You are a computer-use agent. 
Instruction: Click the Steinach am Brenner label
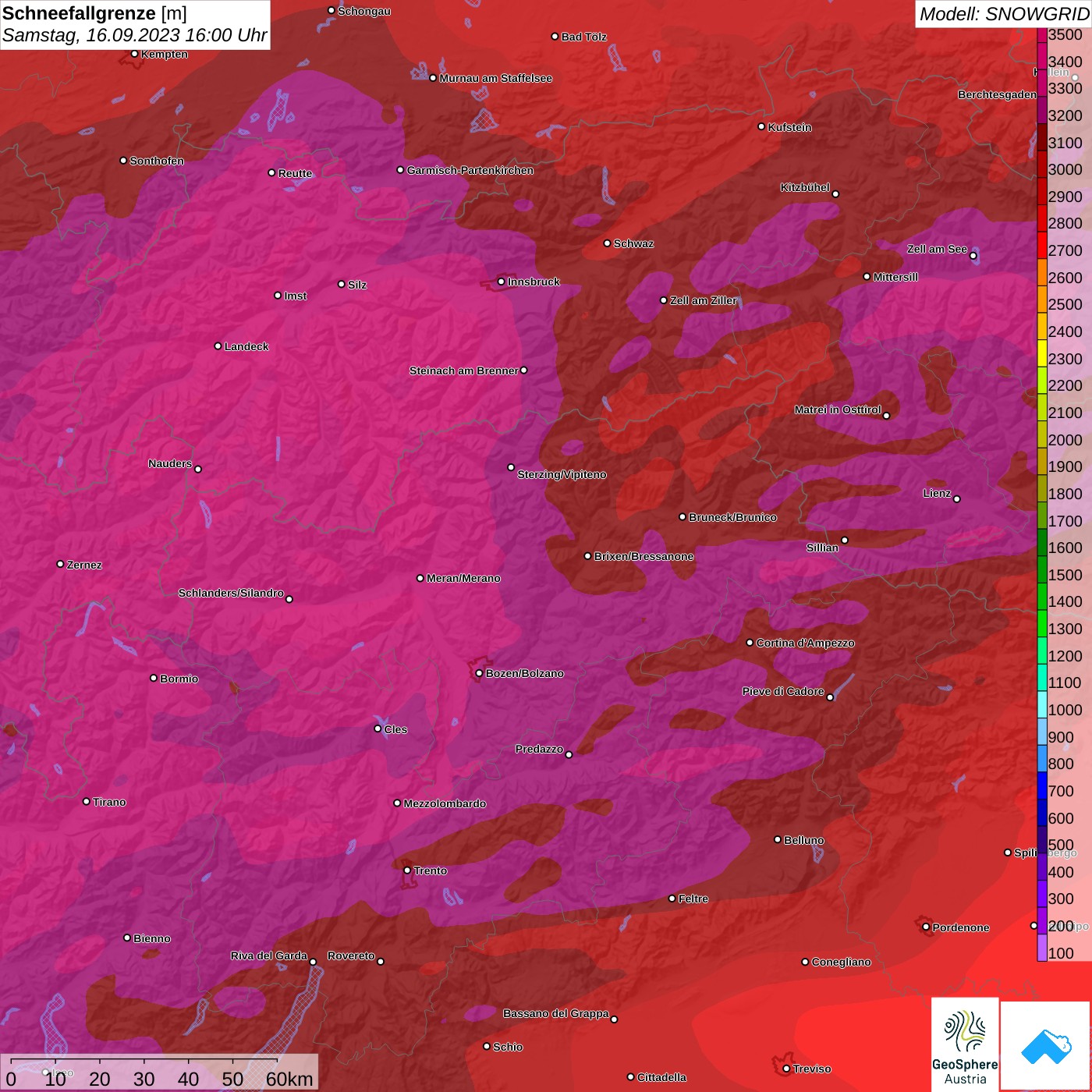click(x=463, y=370)
